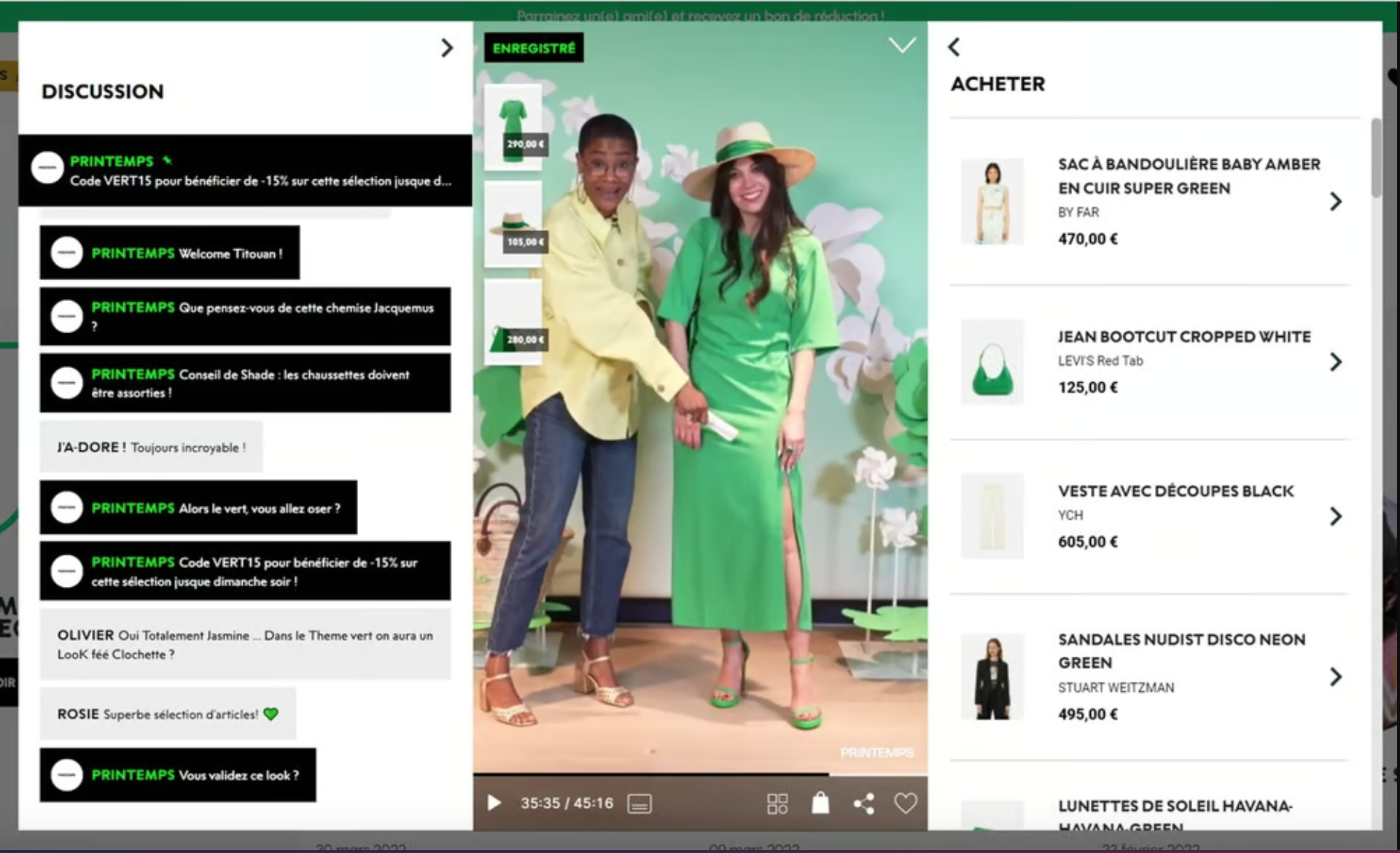Toggle the subtitles icon in player bar
The width and height of the screenshot is (1400, 853).
(x=639, y=803)
